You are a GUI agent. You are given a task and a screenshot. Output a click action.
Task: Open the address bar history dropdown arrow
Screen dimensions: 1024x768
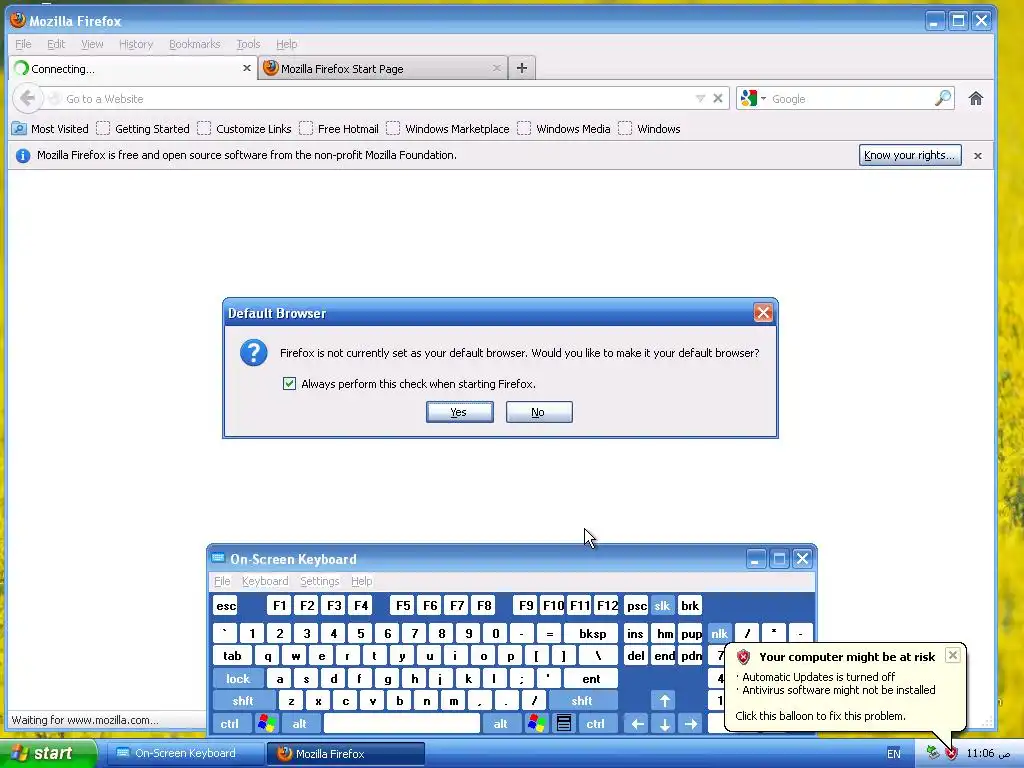click(700, 99)
